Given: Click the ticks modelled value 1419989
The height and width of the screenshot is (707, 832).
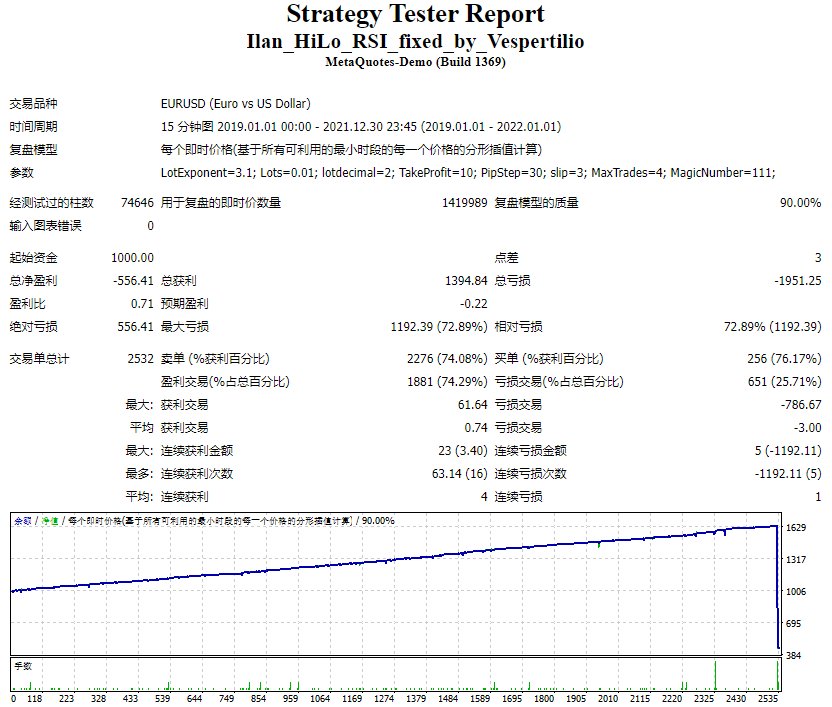Looking at the screenshot, I should coord(464,203).
